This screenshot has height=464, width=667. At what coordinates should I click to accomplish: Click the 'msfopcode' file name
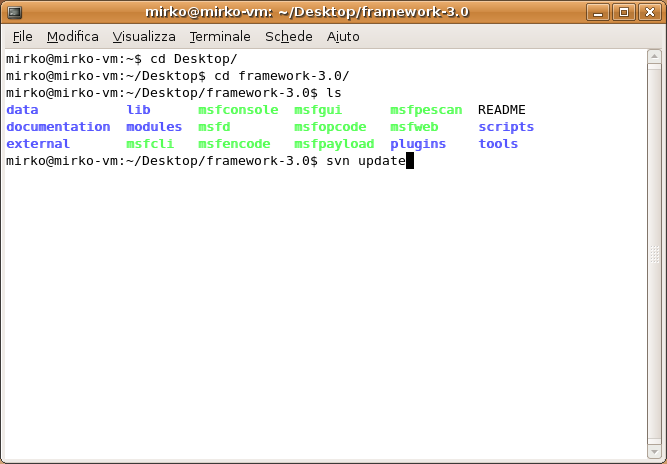(330, 127)
